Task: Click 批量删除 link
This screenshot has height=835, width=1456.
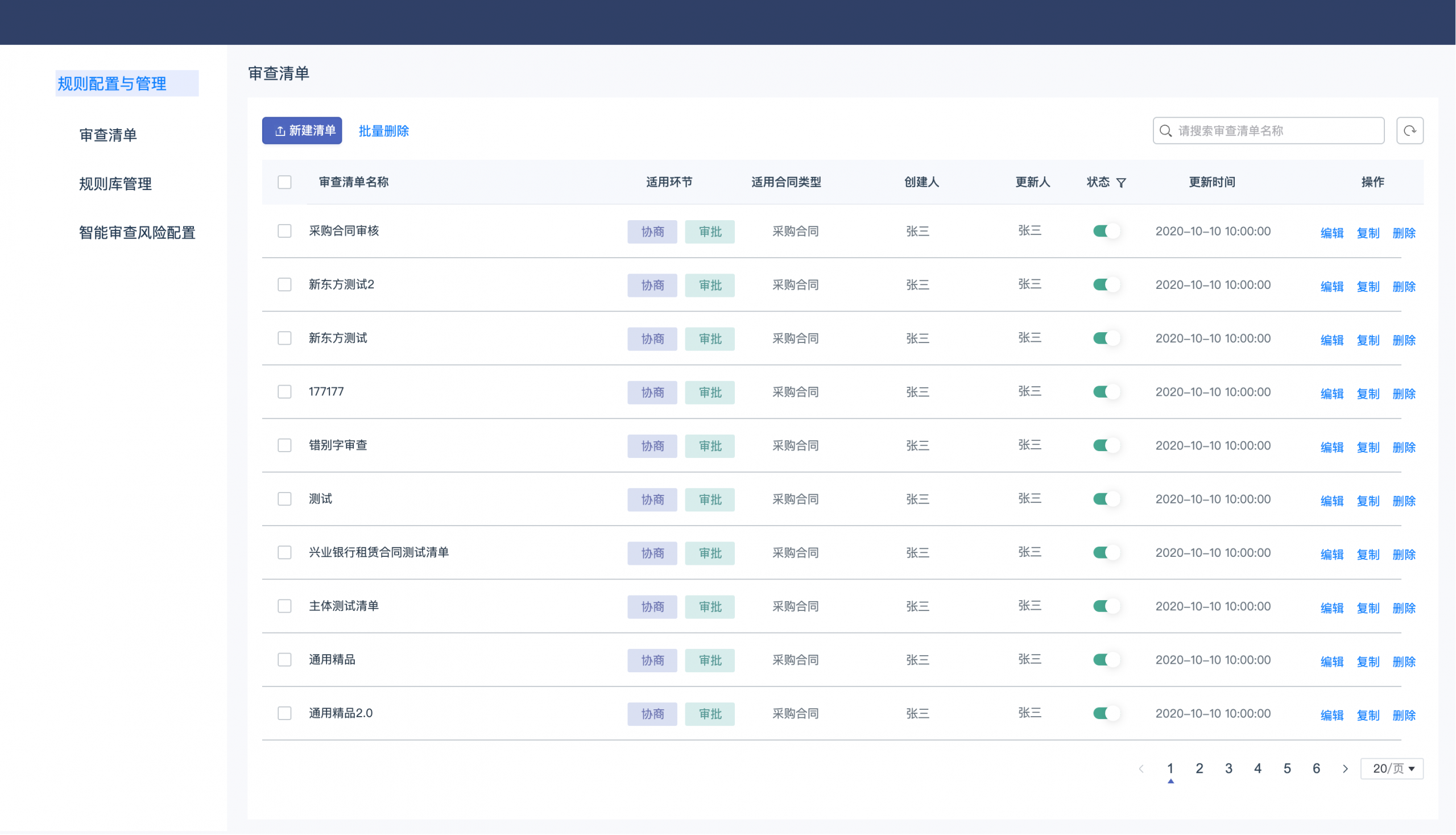Action: point(384,131)
